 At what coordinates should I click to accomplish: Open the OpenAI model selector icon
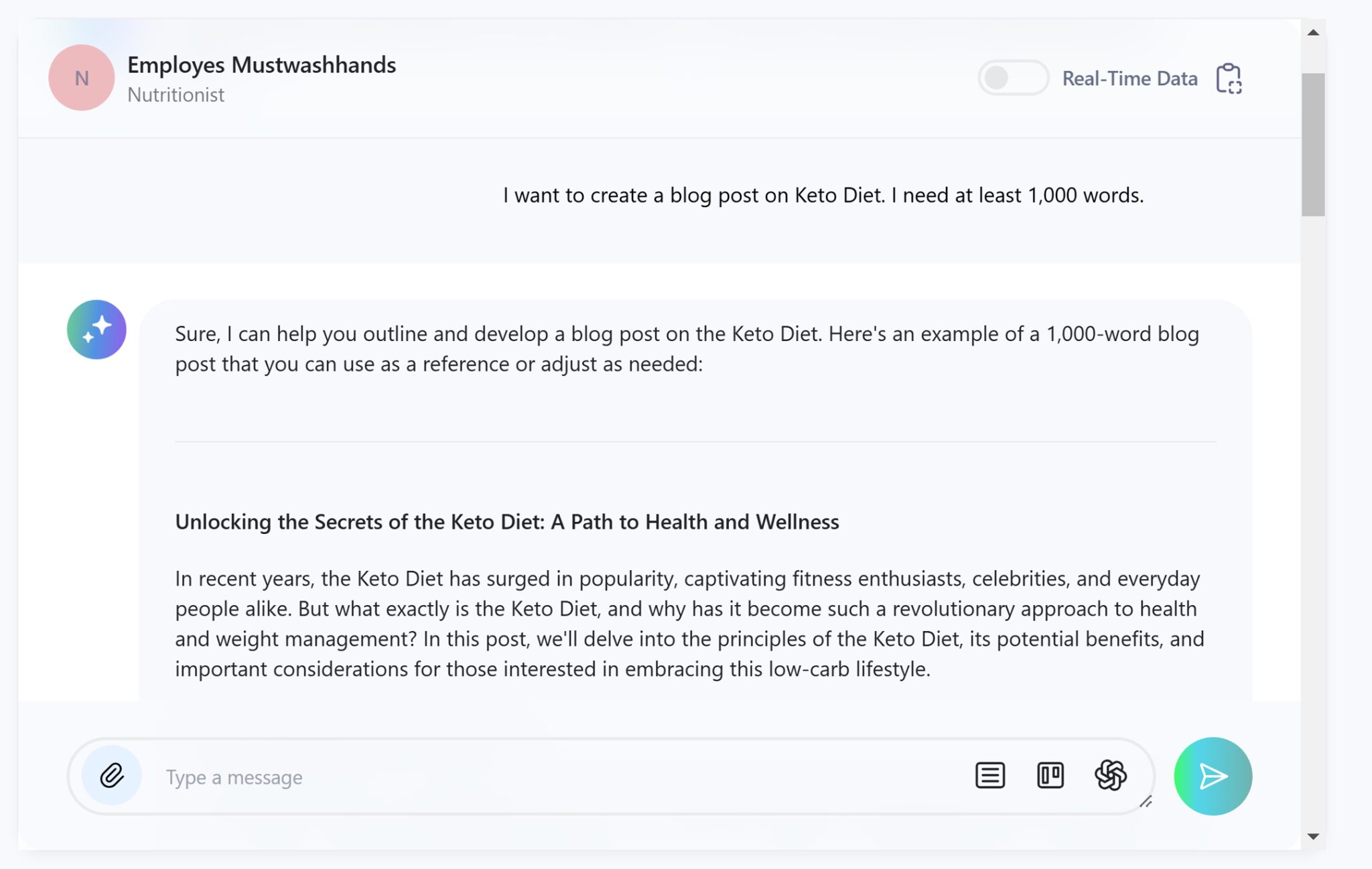click(1110, 776)
